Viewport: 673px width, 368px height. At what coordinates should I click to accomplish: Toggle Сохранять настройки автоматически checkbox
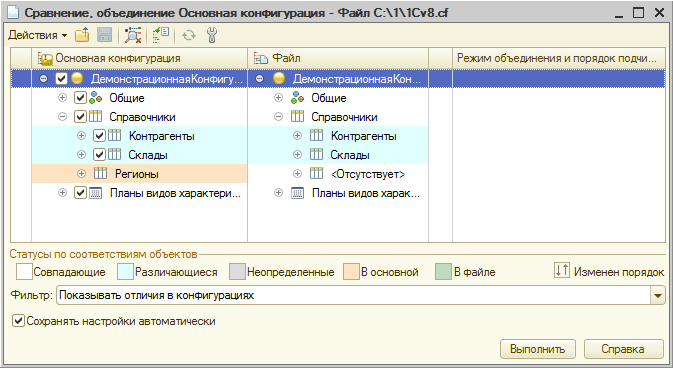(x=18, y=321)
